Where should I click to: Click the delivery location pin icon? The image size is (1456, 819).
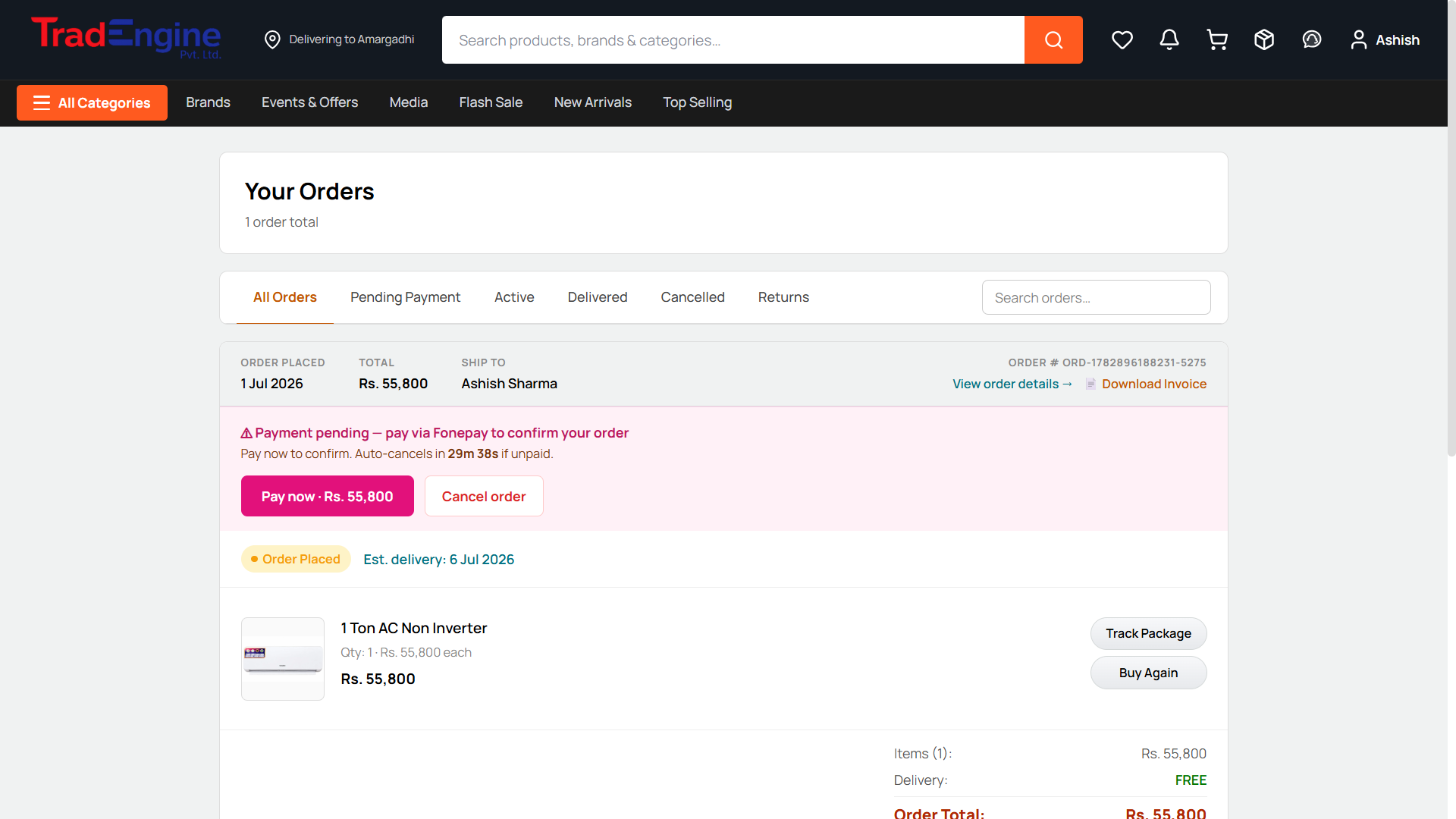[x=272, y=39]
